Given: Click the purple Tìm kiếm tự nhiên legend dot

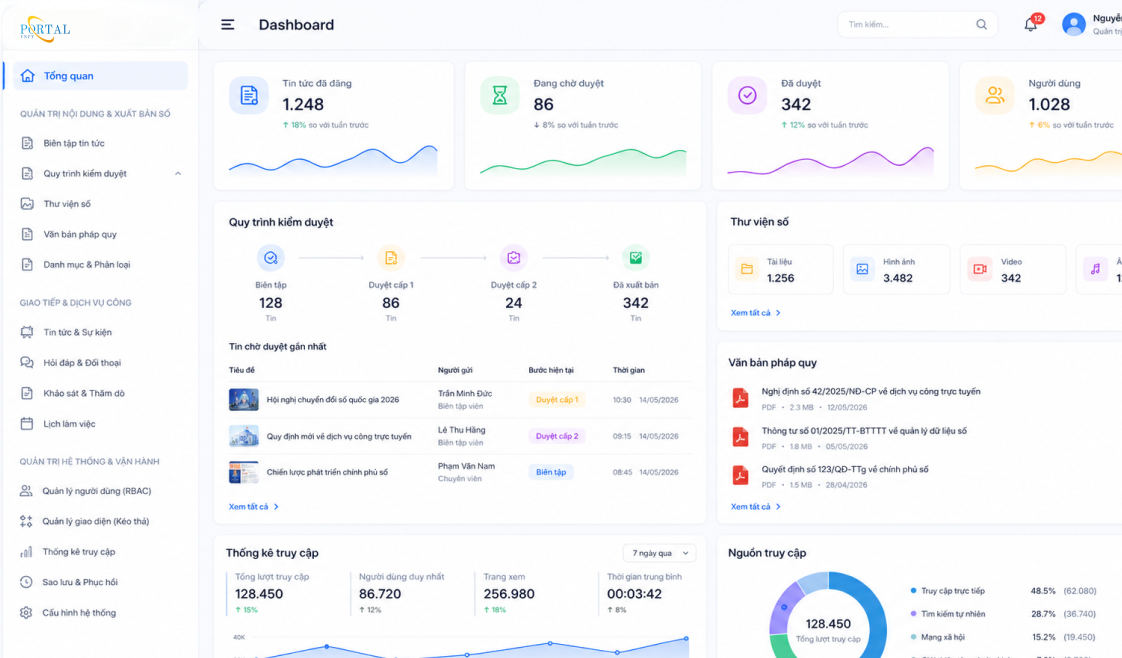Looking at the screenshot, I should [x=913, y=614].
